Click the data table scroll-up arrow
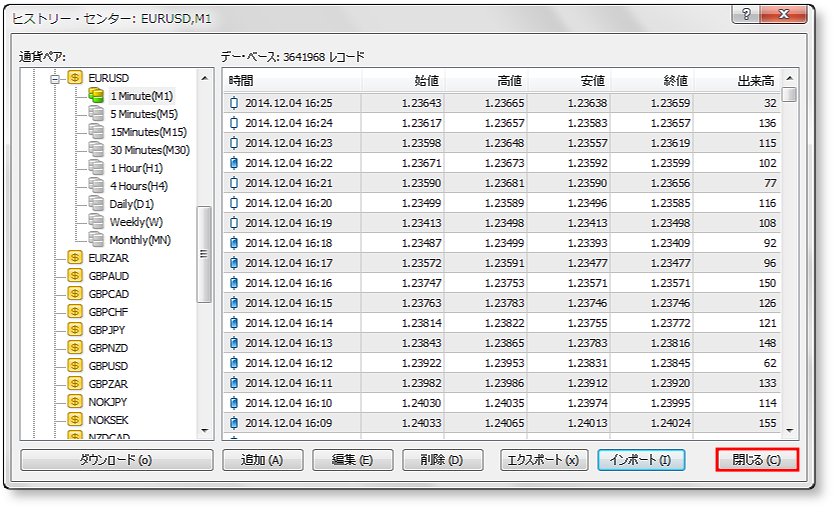Image resolution: width=833 pixels, height=507 pixels. (790, 78)
